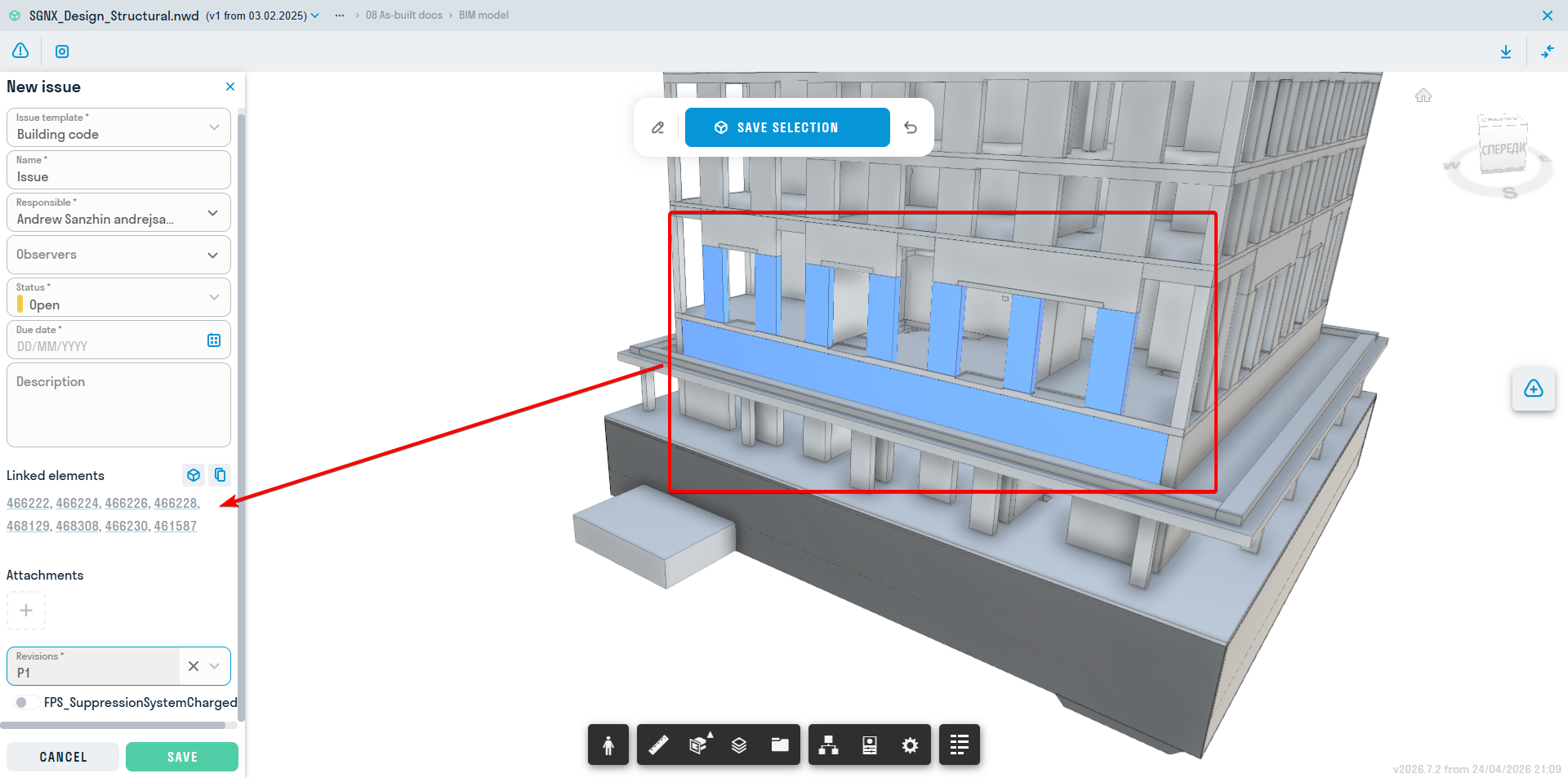The height and width of the screenshot is (778, 1568).
Task: Open the list panel icon
Action: pyautogui.click(x=960, y=745)
